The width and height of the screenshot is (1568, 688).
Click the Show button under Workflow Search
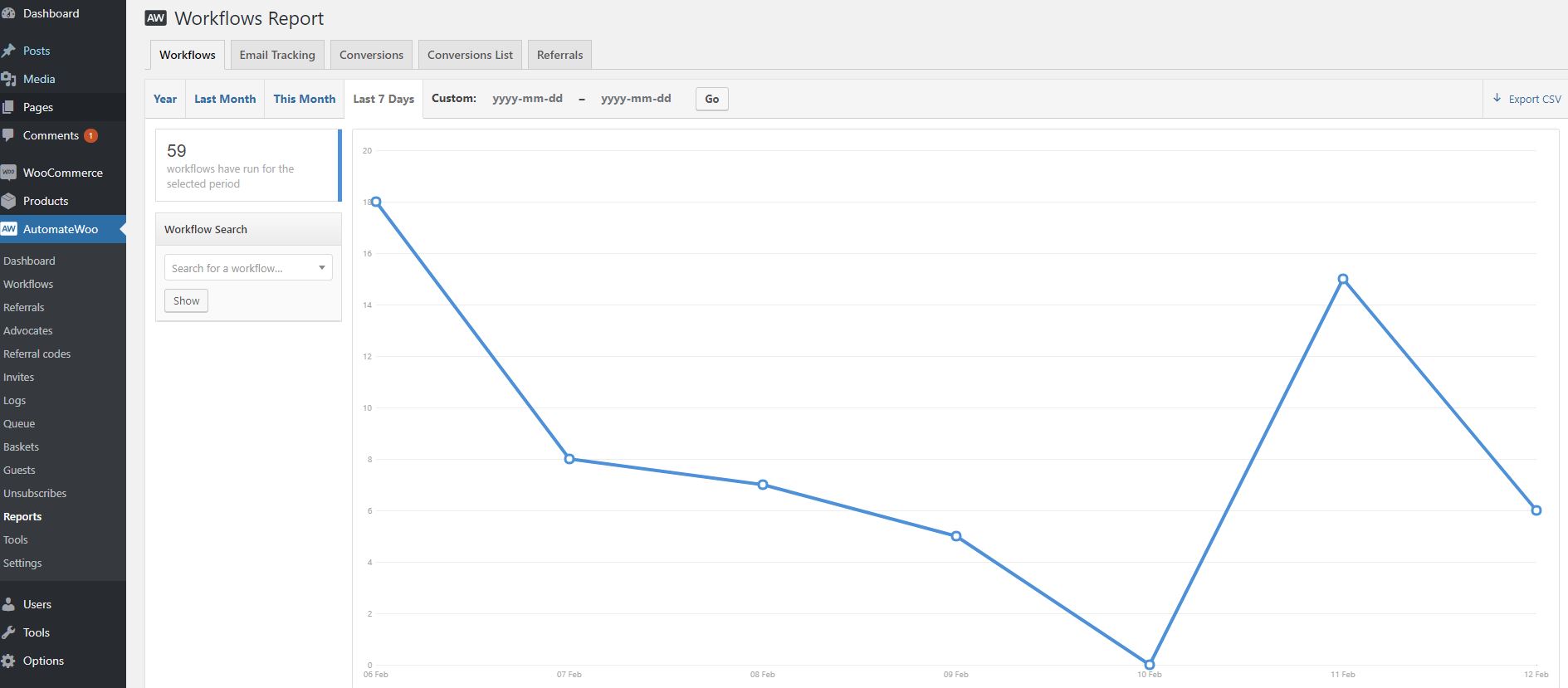(186, 300)
